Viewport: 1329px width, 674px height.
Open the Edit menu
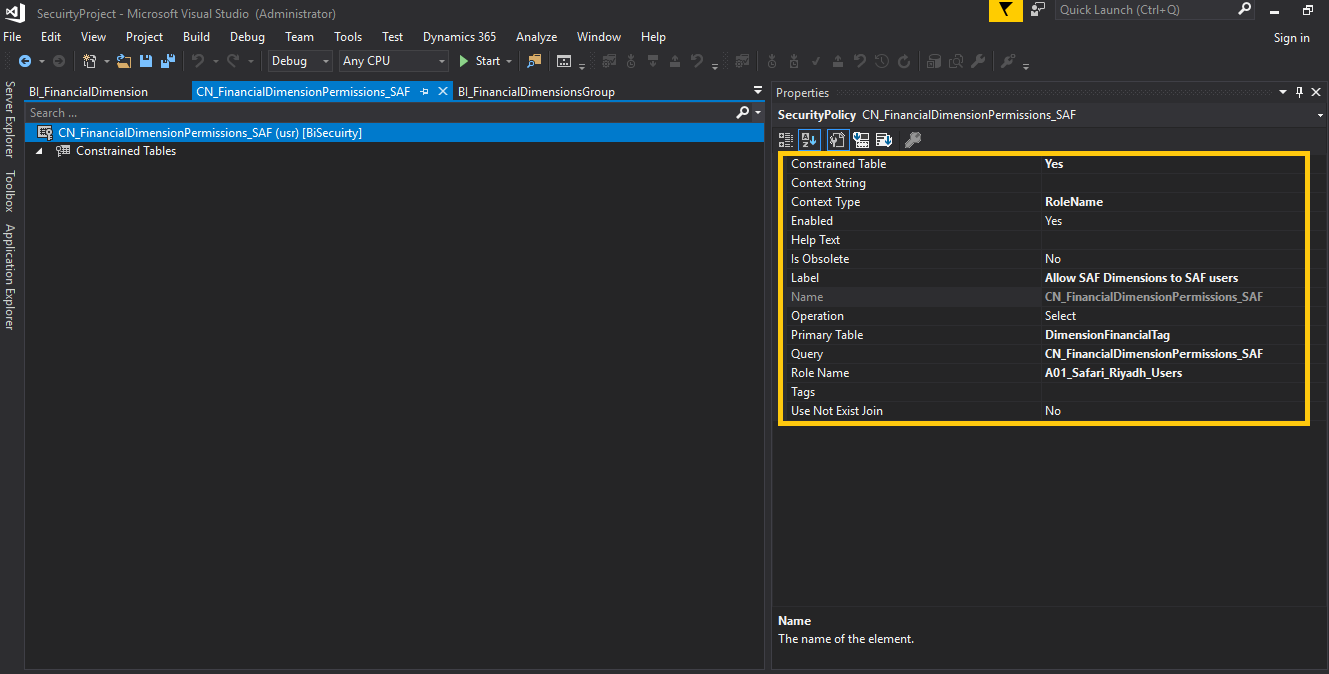pos(51,37)
